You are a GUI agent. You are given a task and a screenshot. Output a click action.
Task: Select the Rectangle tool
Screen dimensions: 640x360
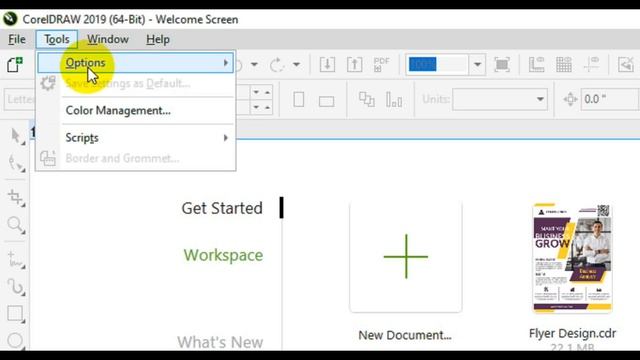16,313
